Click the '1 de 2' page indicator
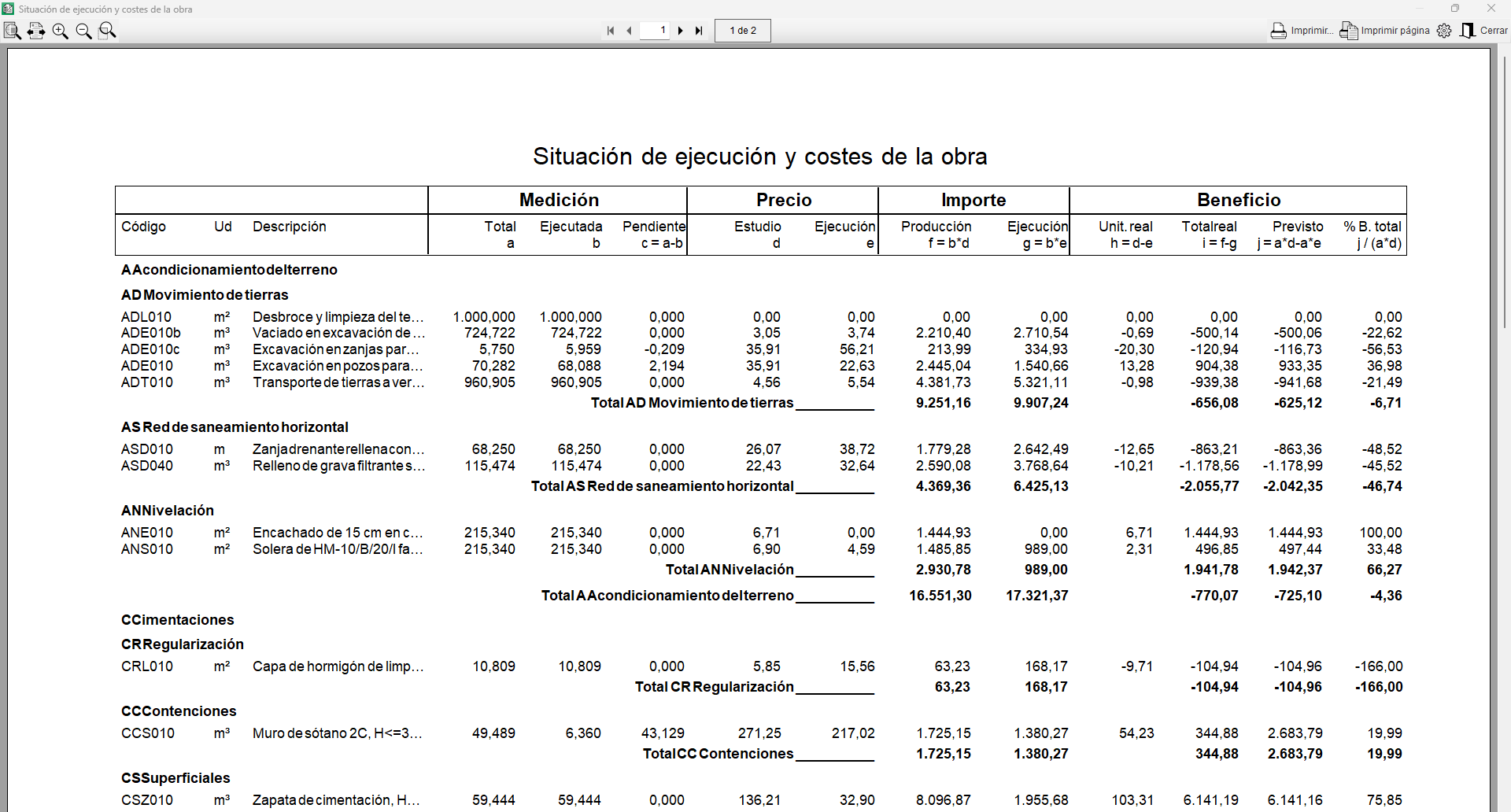 [x=743, y=31]
